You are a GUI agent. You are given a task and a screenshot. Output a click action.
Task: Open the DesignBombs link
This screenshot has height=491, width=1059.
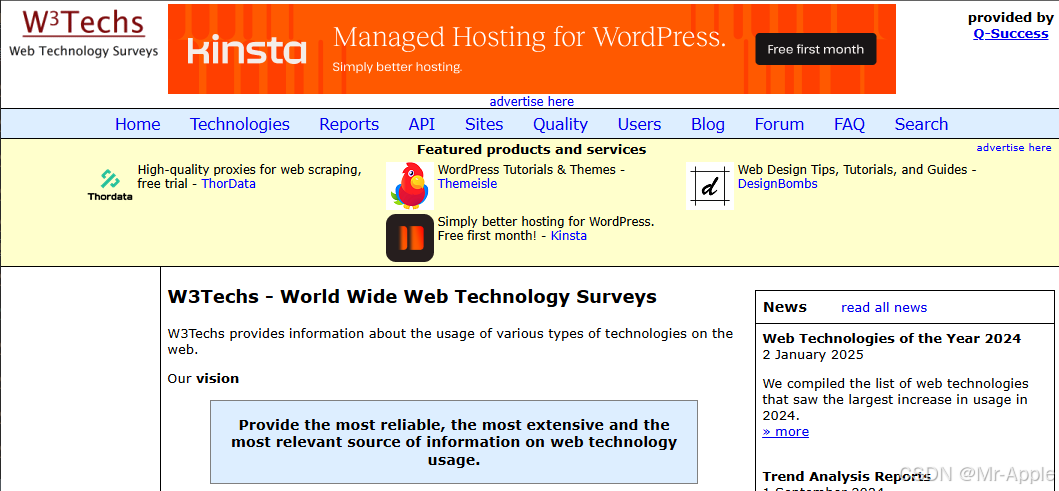pyautogui.click(x=777, y=183)
